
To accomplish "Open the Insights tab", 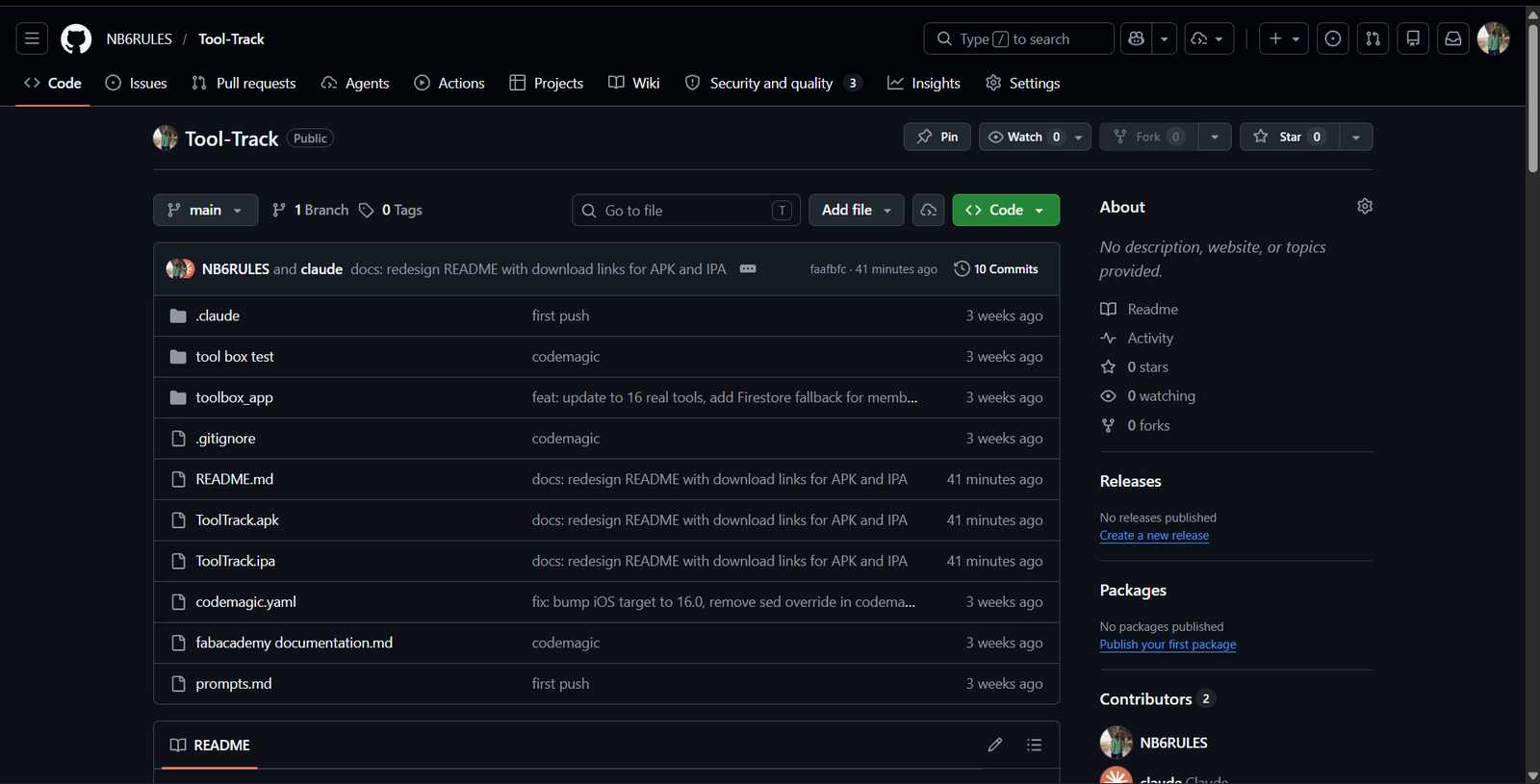I will [x=924, y=83].
